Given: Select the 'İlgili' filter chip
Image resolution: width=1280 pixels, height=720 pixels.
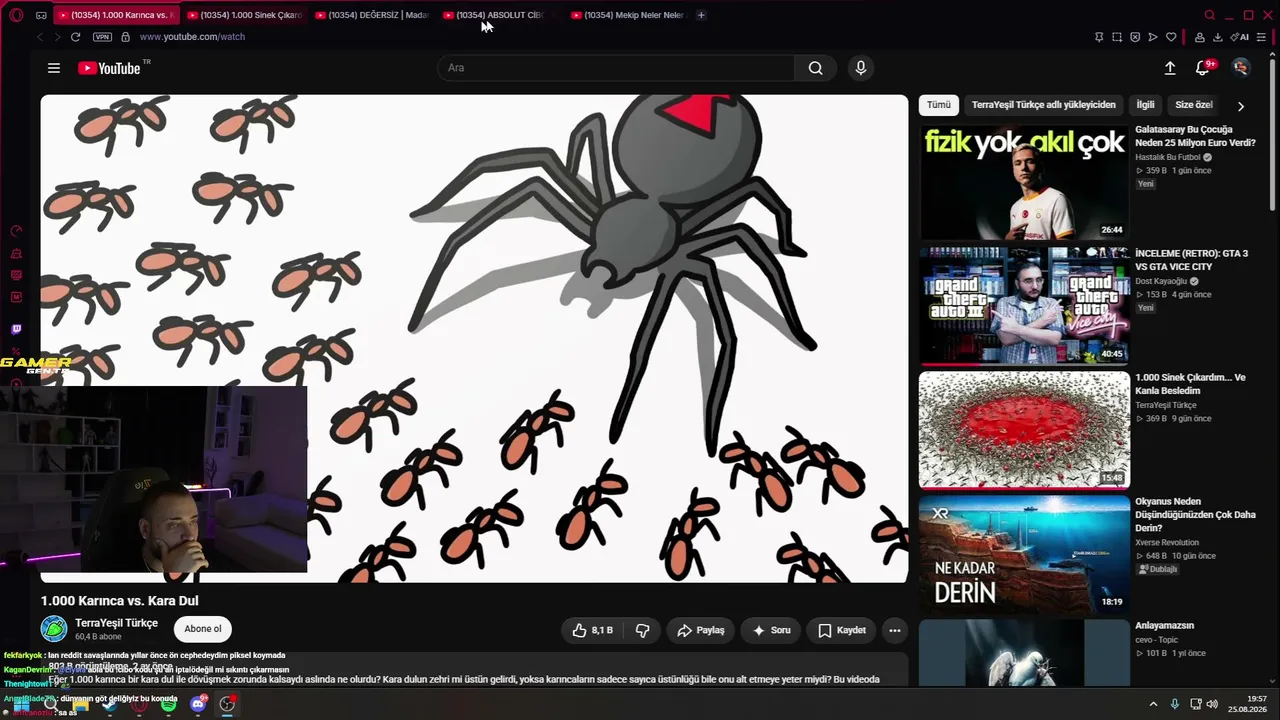Looking at the screenshot, I should (1145, 105).
